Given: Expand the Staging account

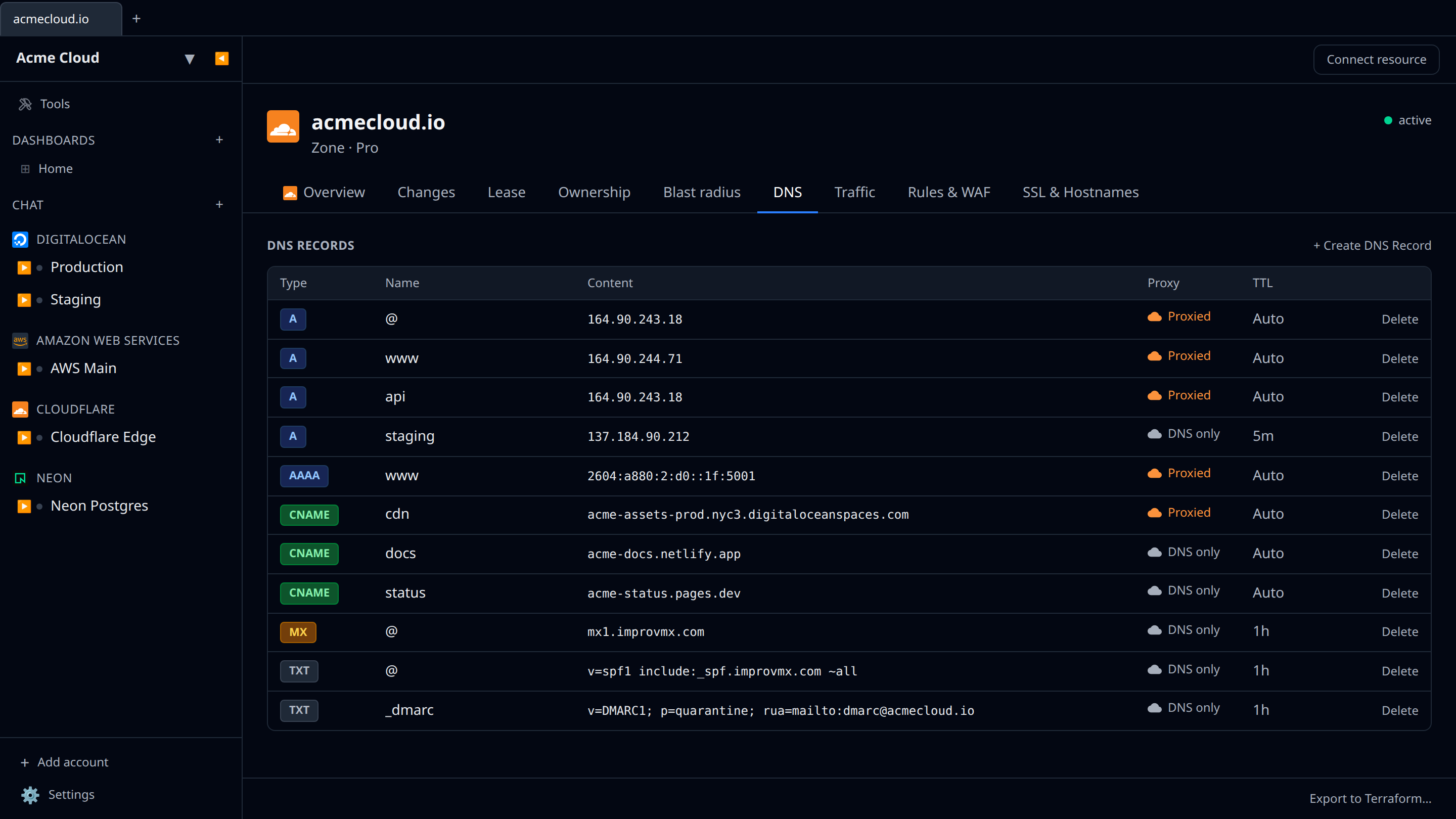Looking at the screenshot, I should pos(24,300).
